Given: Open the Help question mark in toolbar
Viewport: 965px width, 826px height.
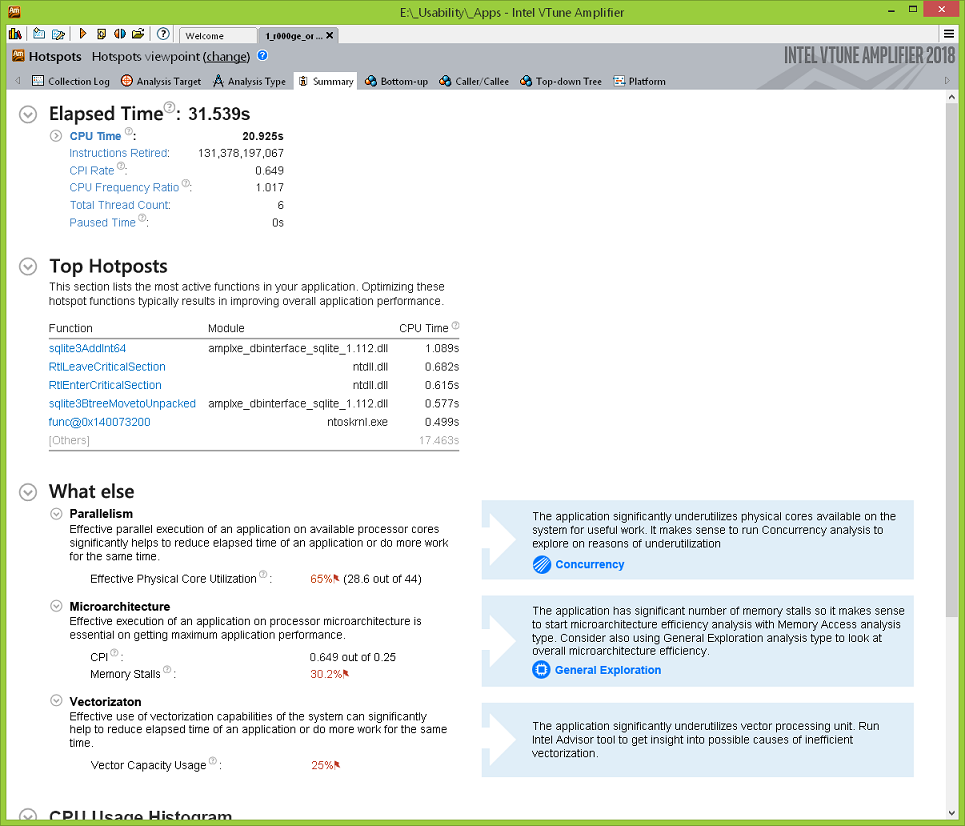Looking at the screenshot, I should click(164, 34).
